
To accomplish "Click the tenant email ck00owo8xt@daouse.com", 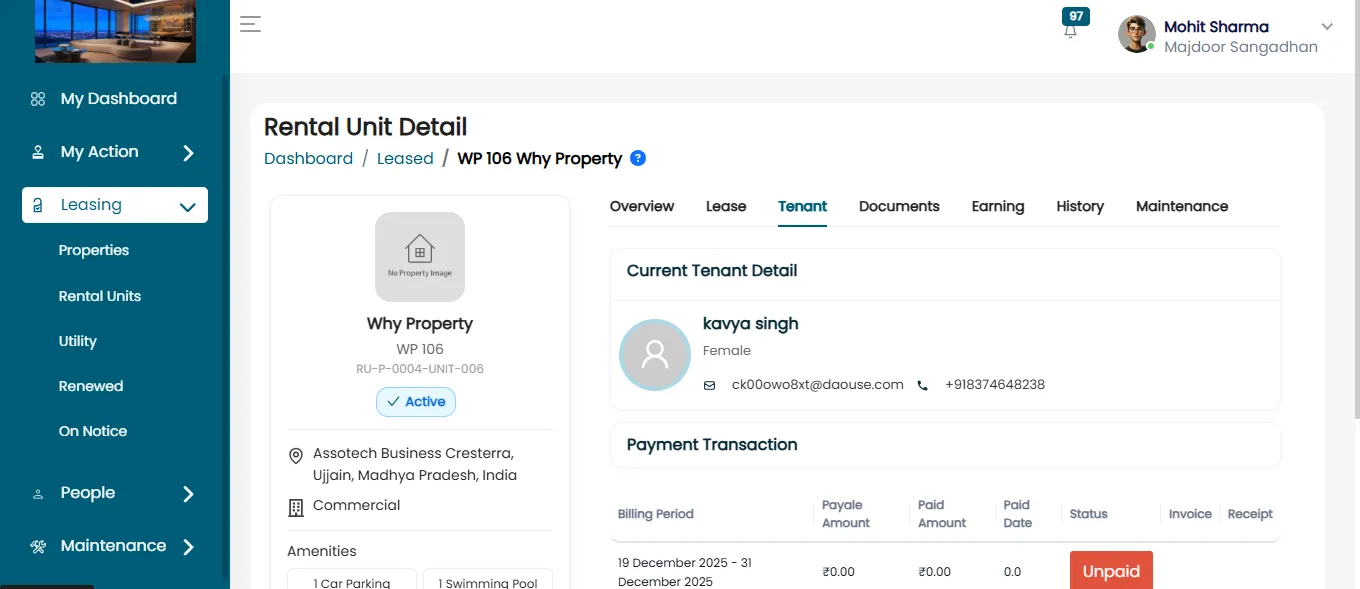I will (818, 384).
